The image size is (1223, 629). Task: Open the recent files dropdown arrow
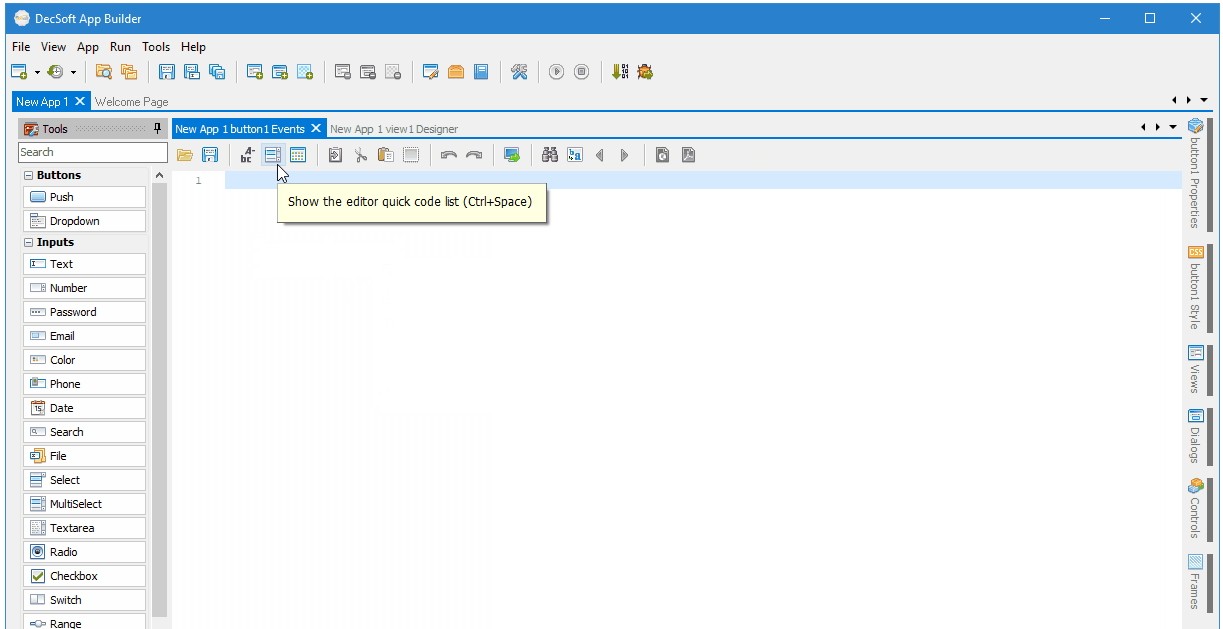(x=71, y=71)
